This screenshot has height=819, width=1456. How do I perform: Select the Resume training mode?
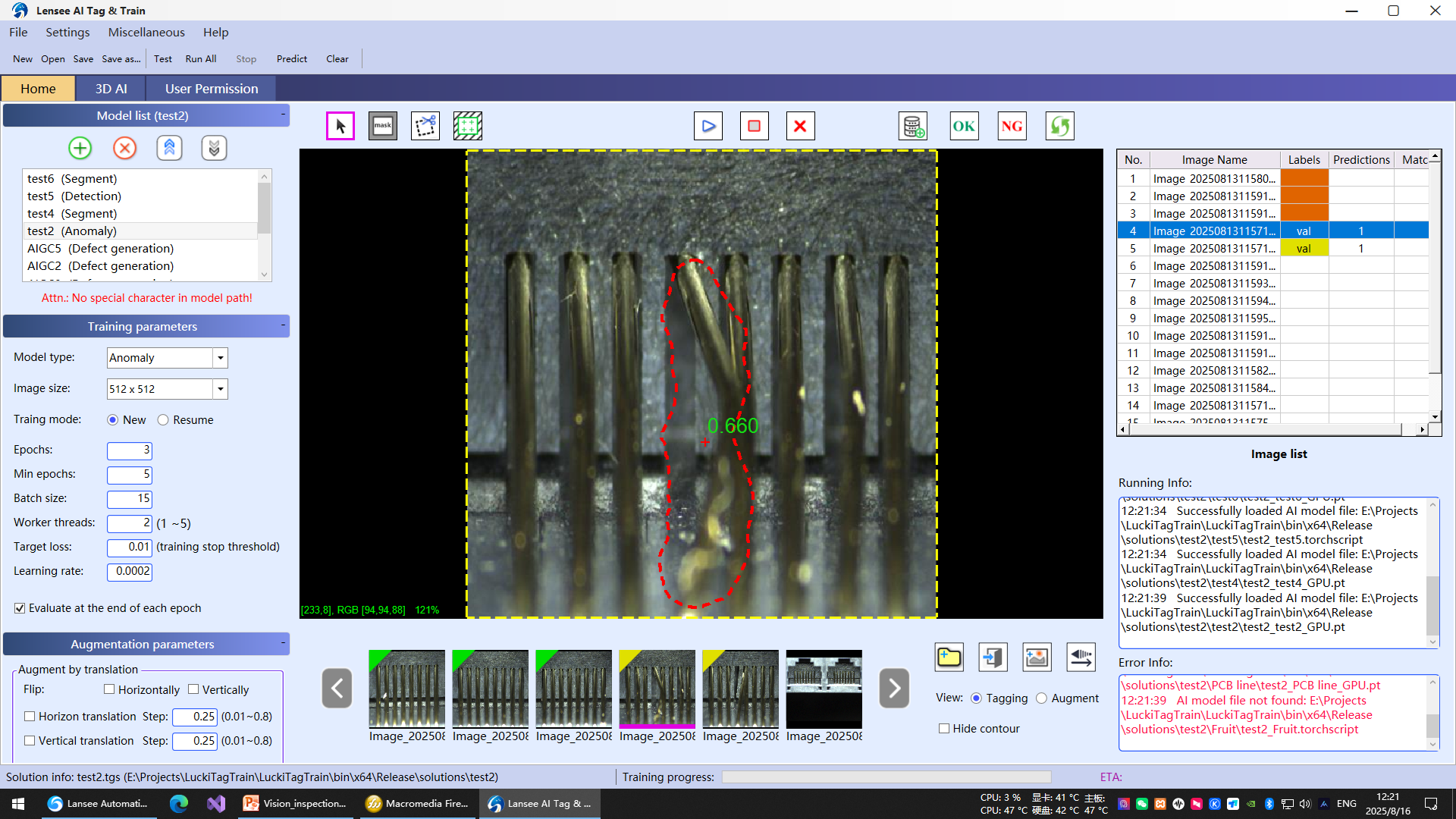pyautogui.click(x=163, y=420)
